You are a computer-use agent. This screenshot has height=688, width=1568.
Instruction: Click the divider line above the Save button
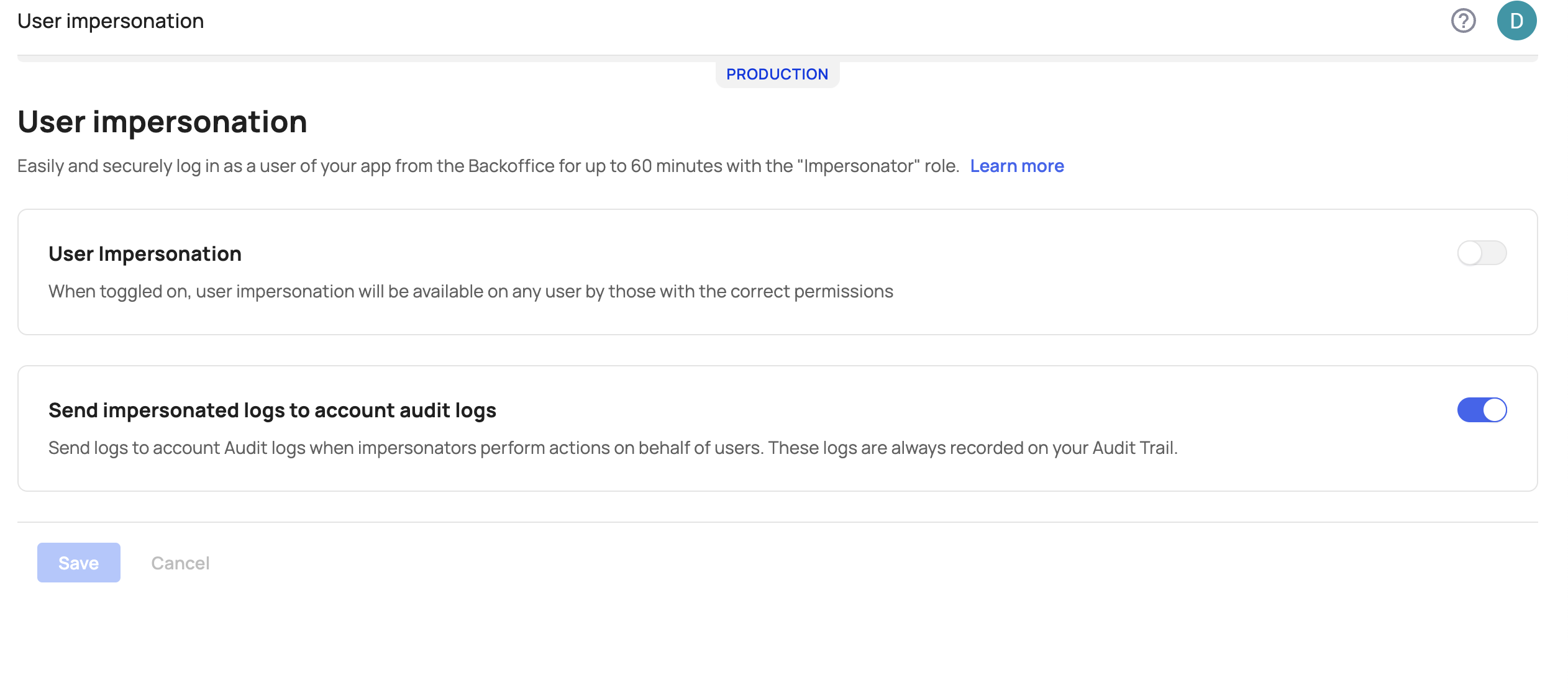coord(777,522)
